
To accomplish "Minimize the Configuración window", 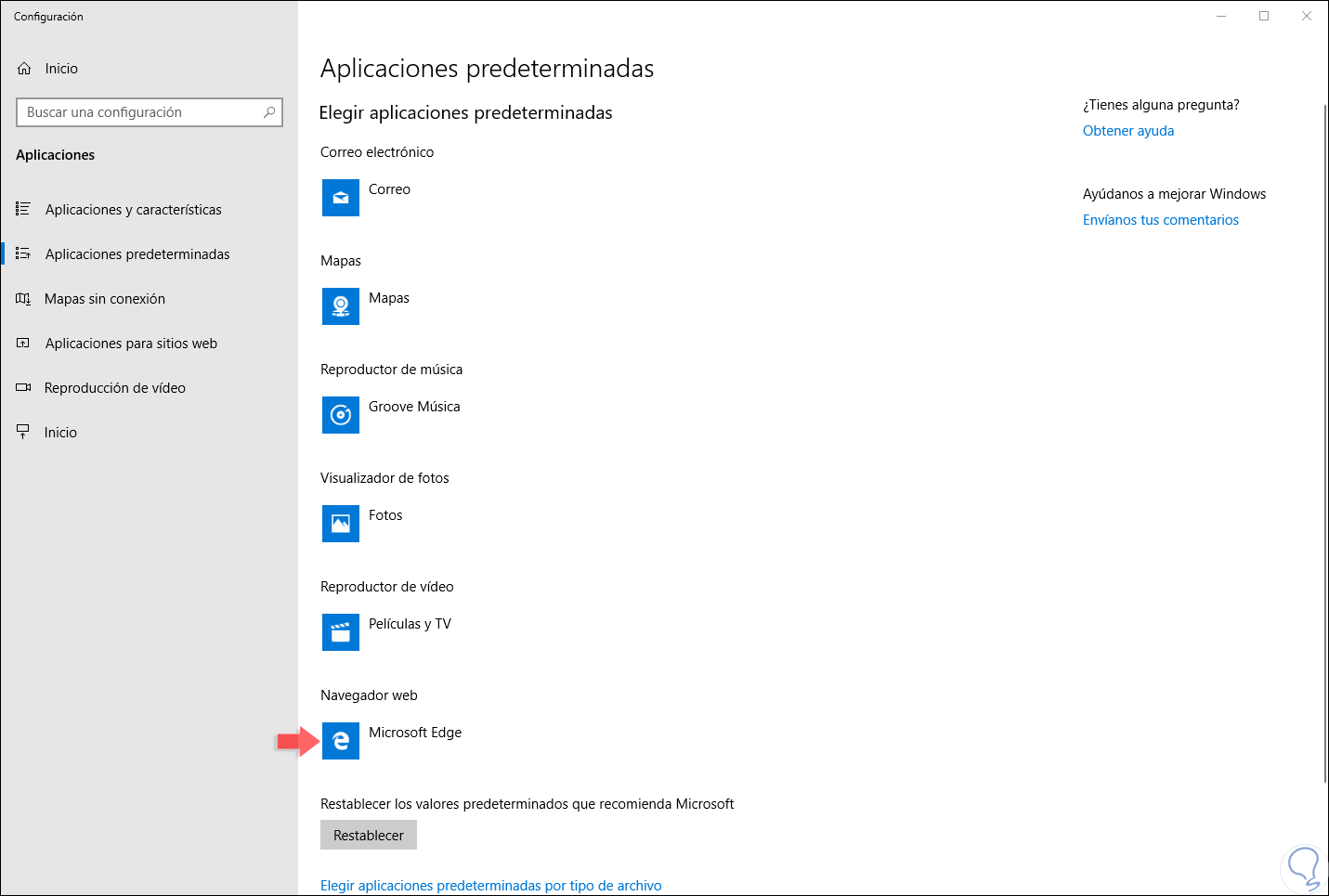I will pyautogui.click(x=1221, y=16).
